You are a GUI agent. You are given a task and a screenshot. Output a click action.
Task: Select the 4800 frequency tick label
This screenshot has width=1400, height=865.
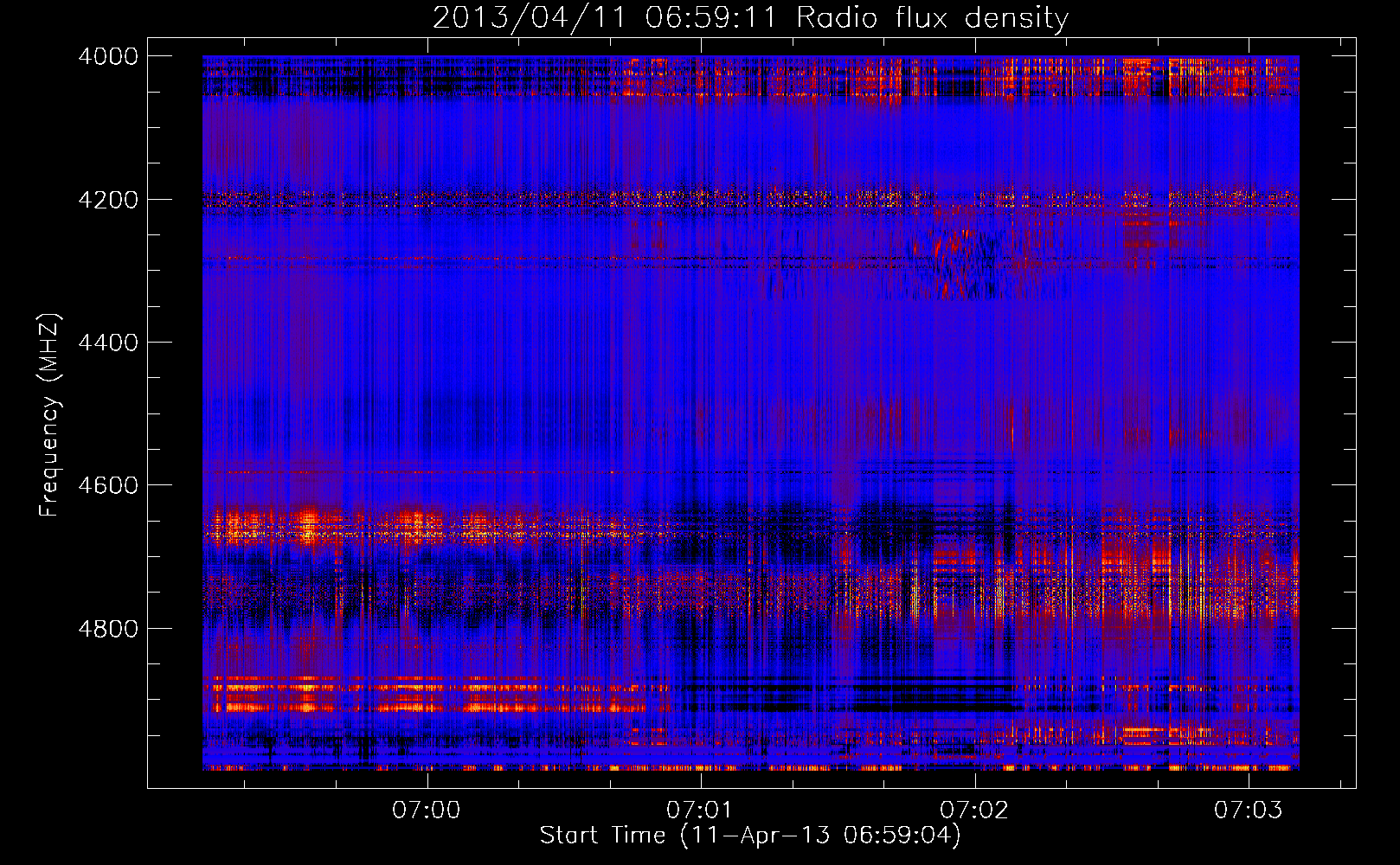tap(108, 629)
